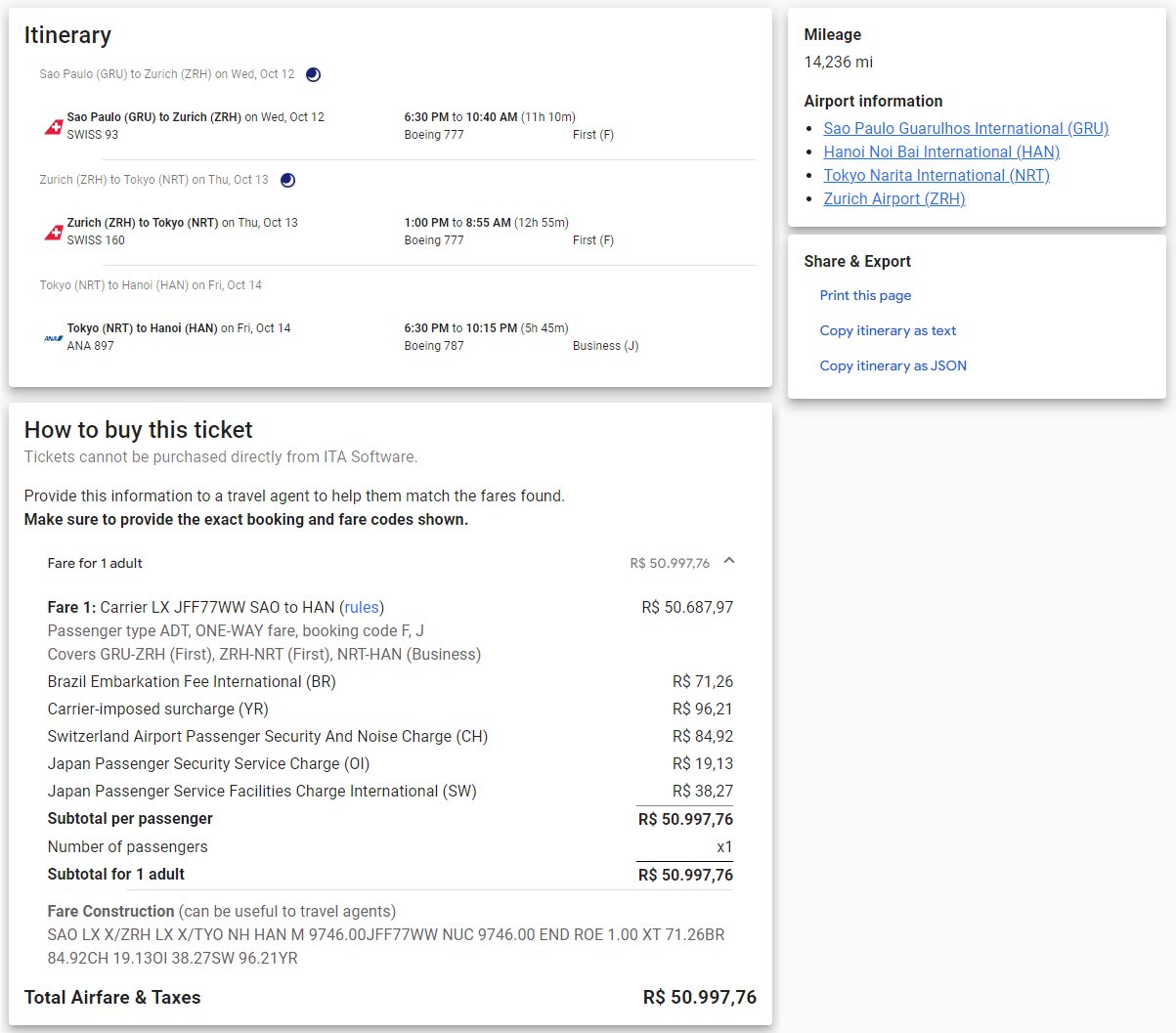This screenshot has width=1176, height=1033.
Task: Click Brazil Embarkation Fee International (BR) row
Action: pos(390,681)
